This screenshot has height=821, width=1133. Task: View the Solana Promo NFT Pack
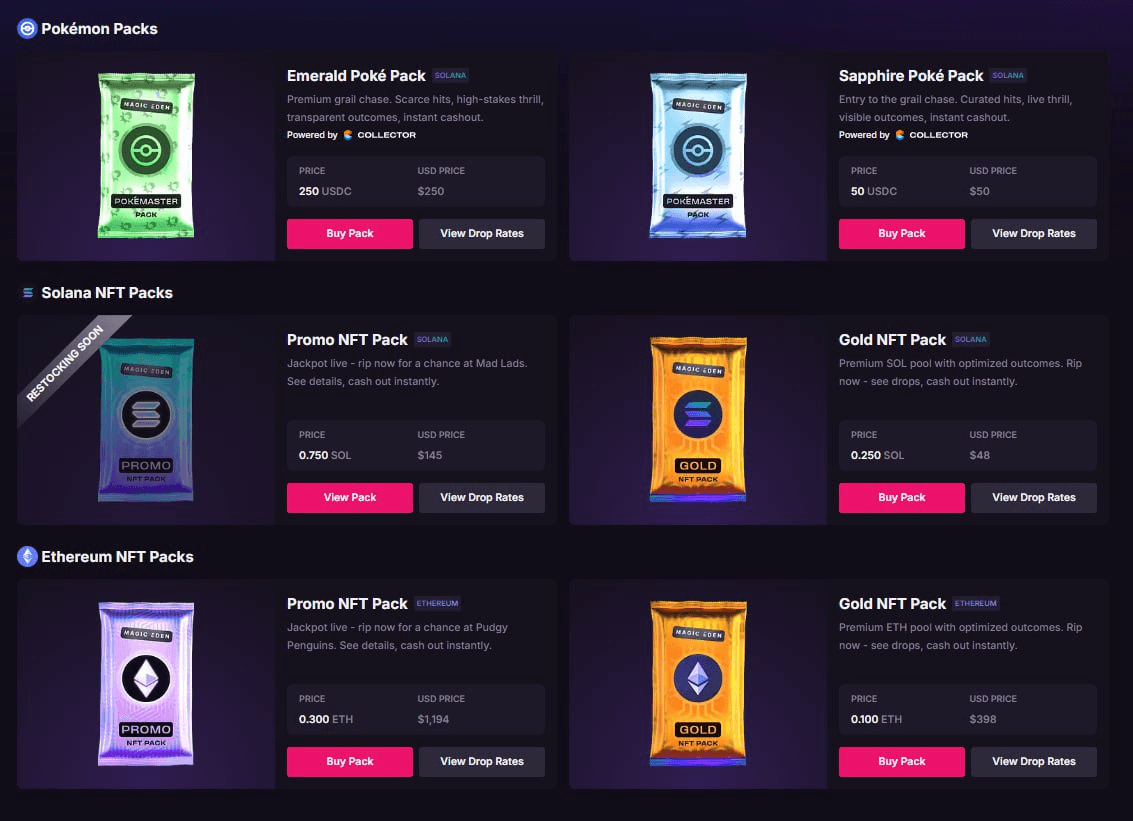(350, 497)
